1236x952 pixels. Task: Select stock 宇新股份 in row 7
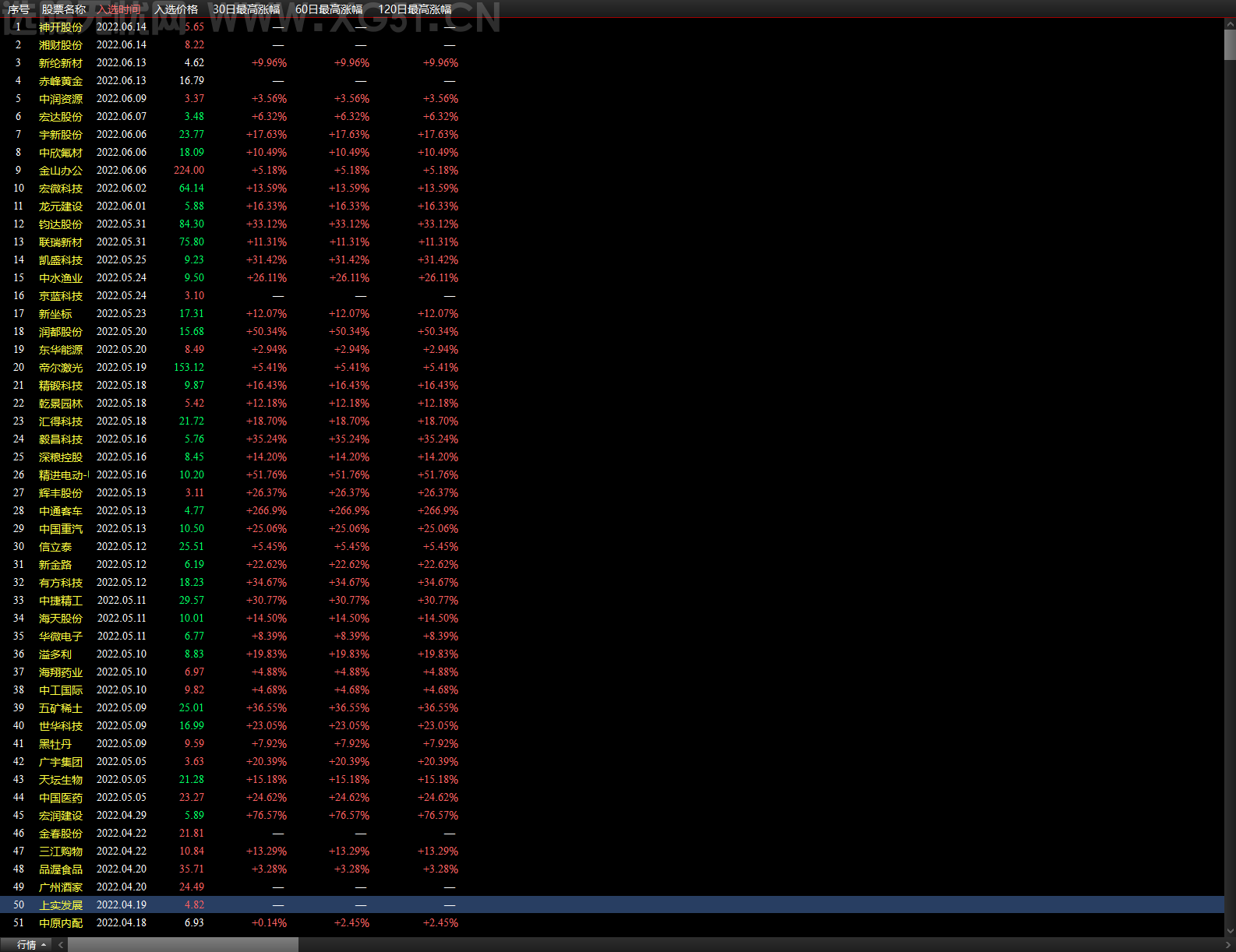coord(61,135)
